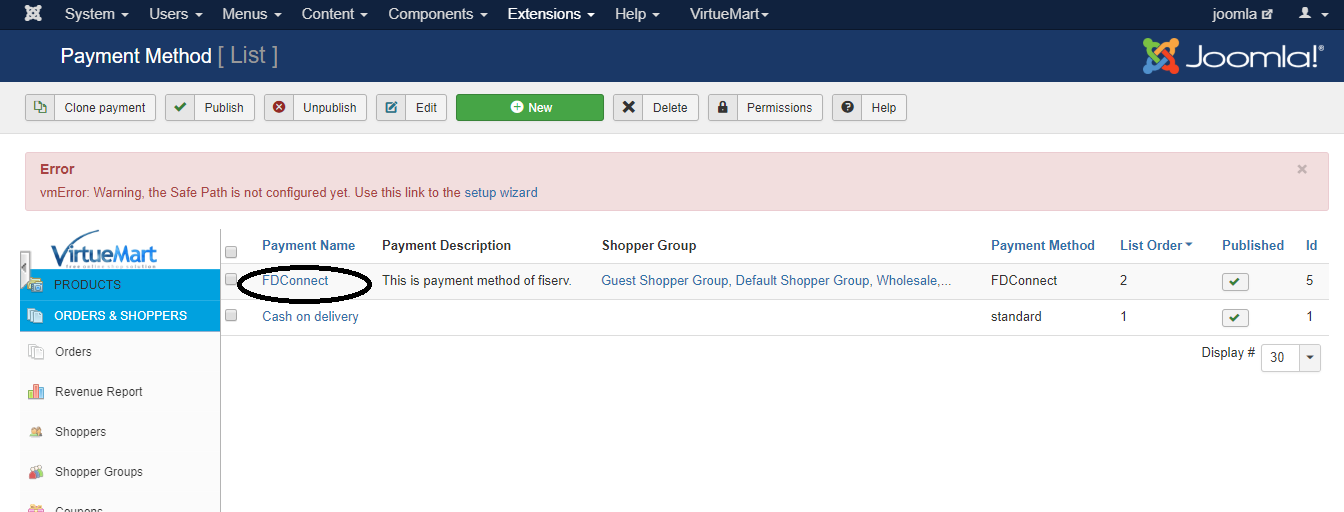Open Shoppers from the sidebar icon
The height and width of the screenshot is (512, 1344).
pos(37,432)
